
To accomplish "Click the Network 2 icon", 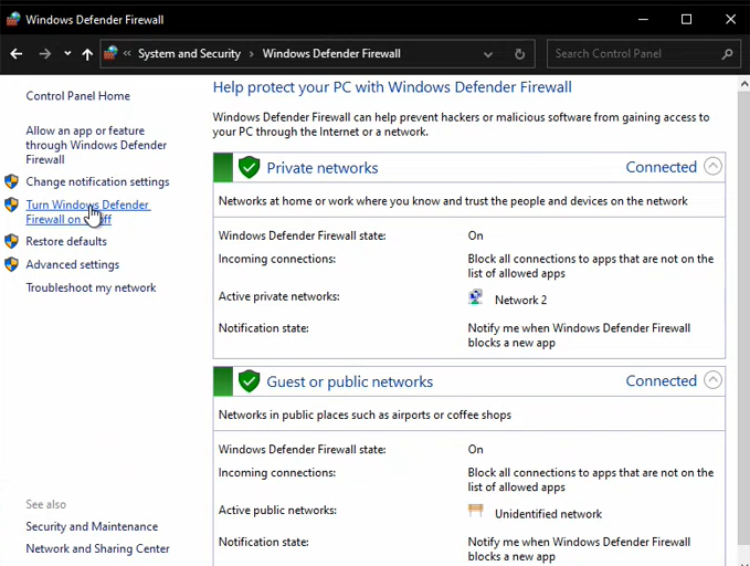I will pyautogui.click(x=475, y=297).
